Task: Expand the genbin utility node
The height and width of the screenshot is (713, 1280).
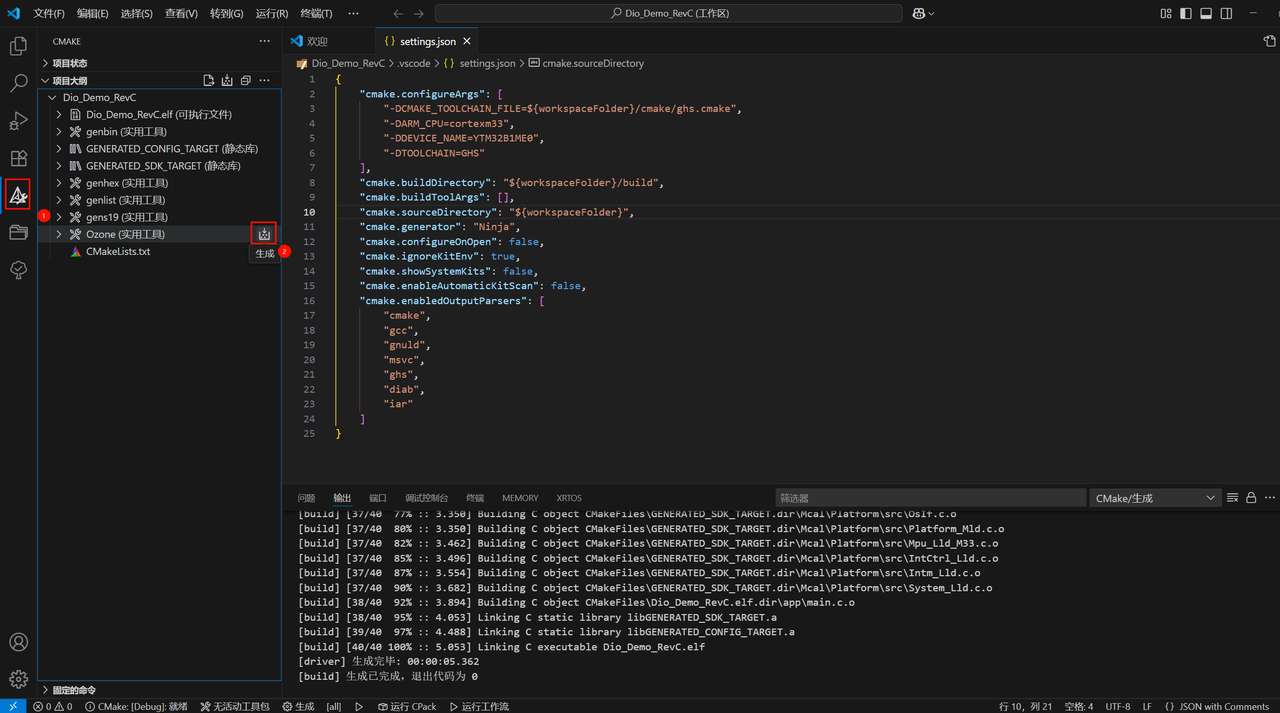Action: (x=59, y=132)
